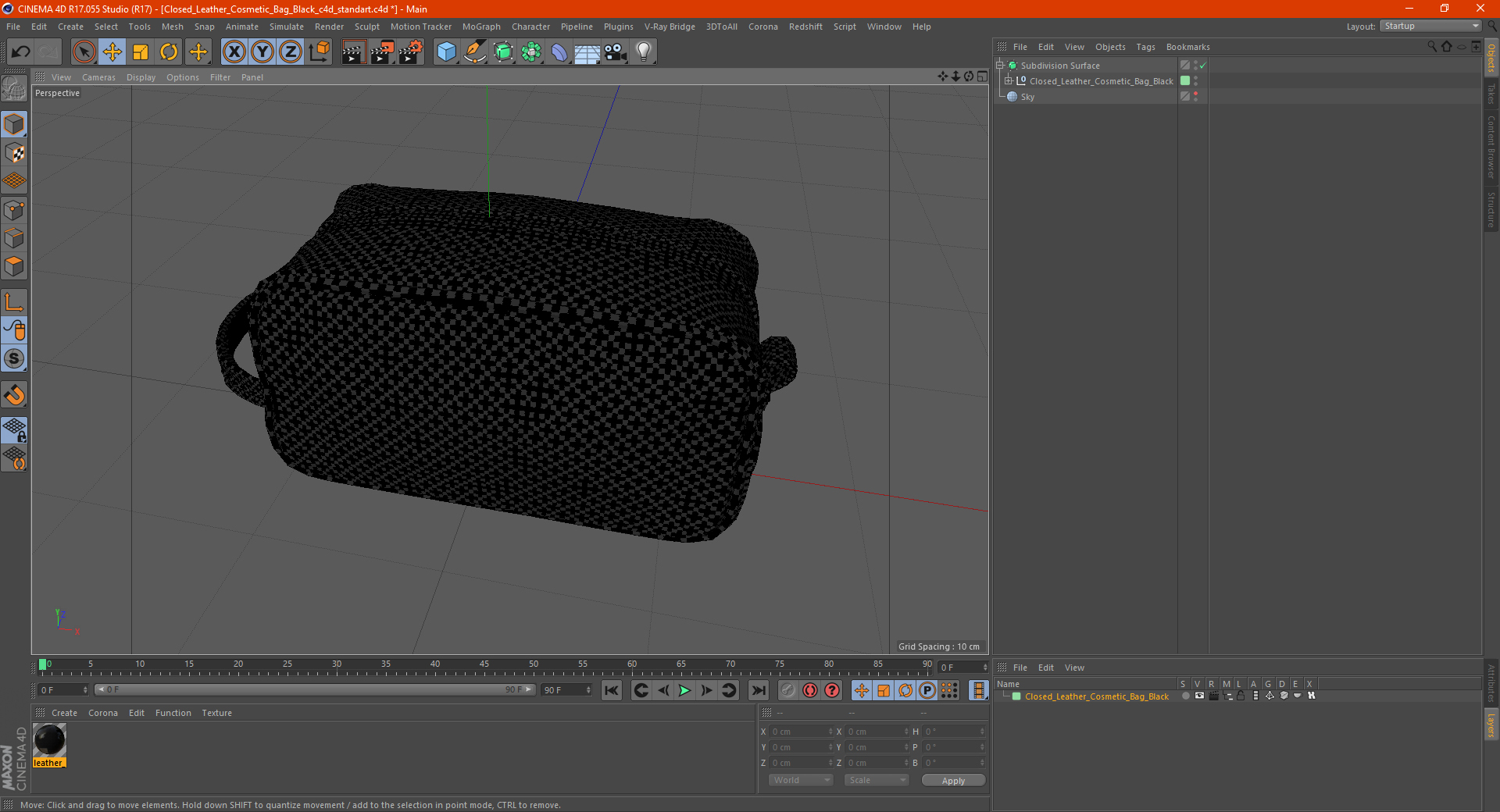This screenshot has height=812, width=1500.
Task: Enable Edges mode
Action: pos(14,238)
